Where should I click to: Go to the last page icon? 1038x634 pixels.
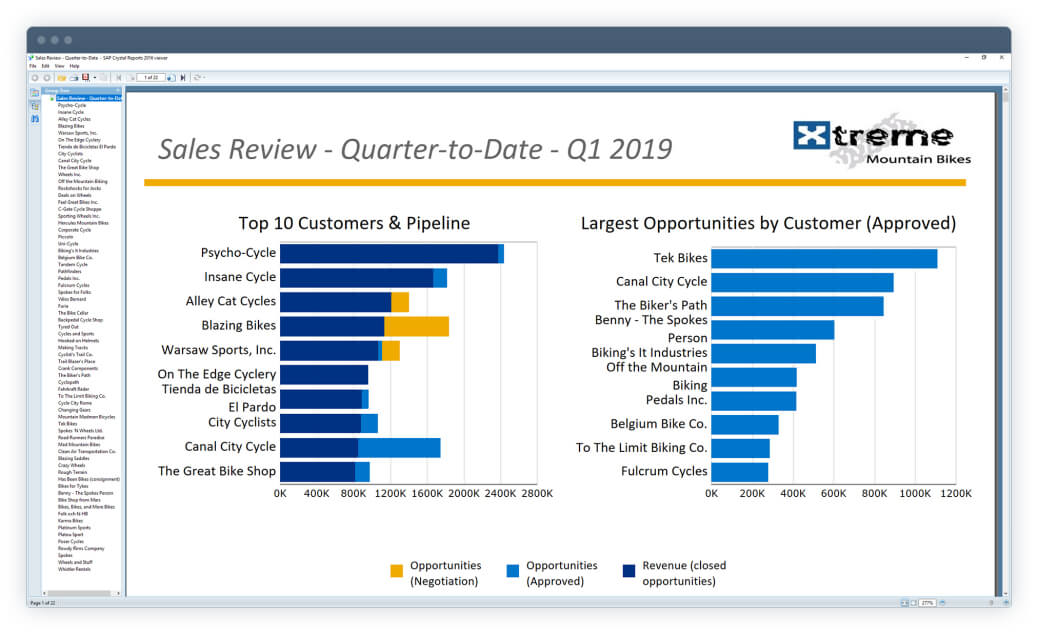point(183,77)
